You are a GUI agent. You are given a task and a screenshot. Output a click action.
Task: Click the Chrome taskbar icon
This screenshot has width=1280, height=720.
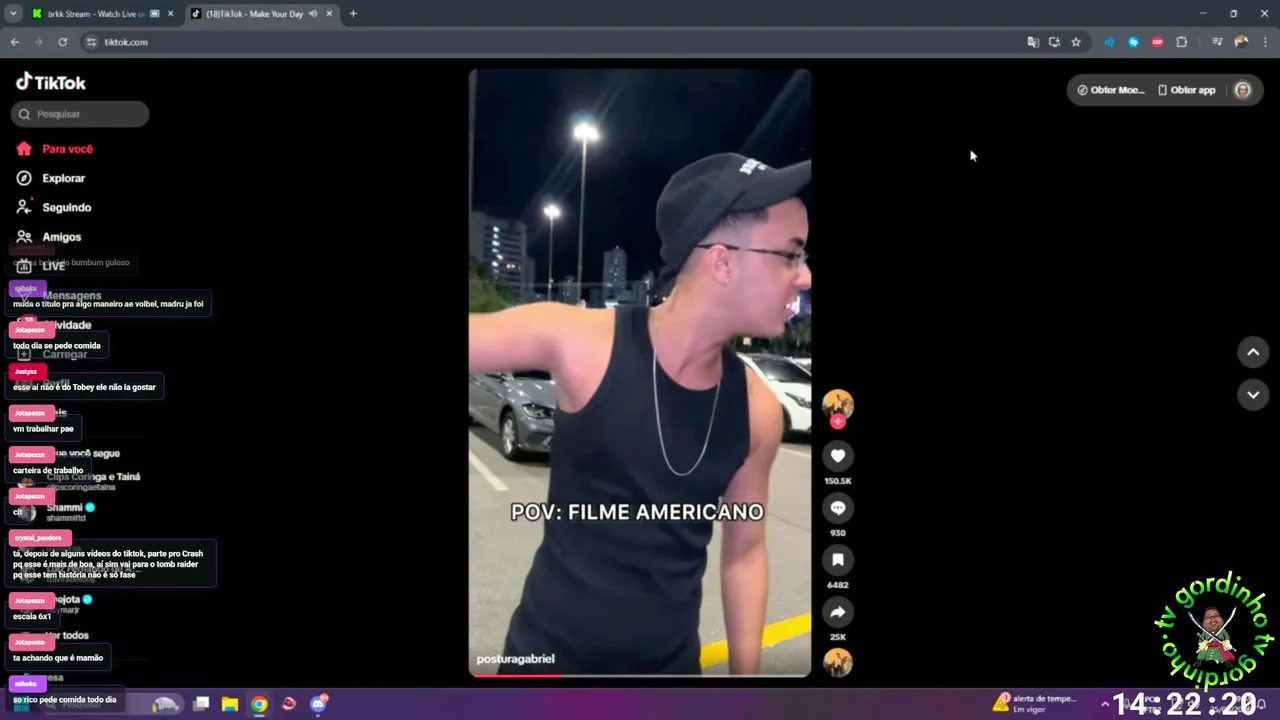259,704
